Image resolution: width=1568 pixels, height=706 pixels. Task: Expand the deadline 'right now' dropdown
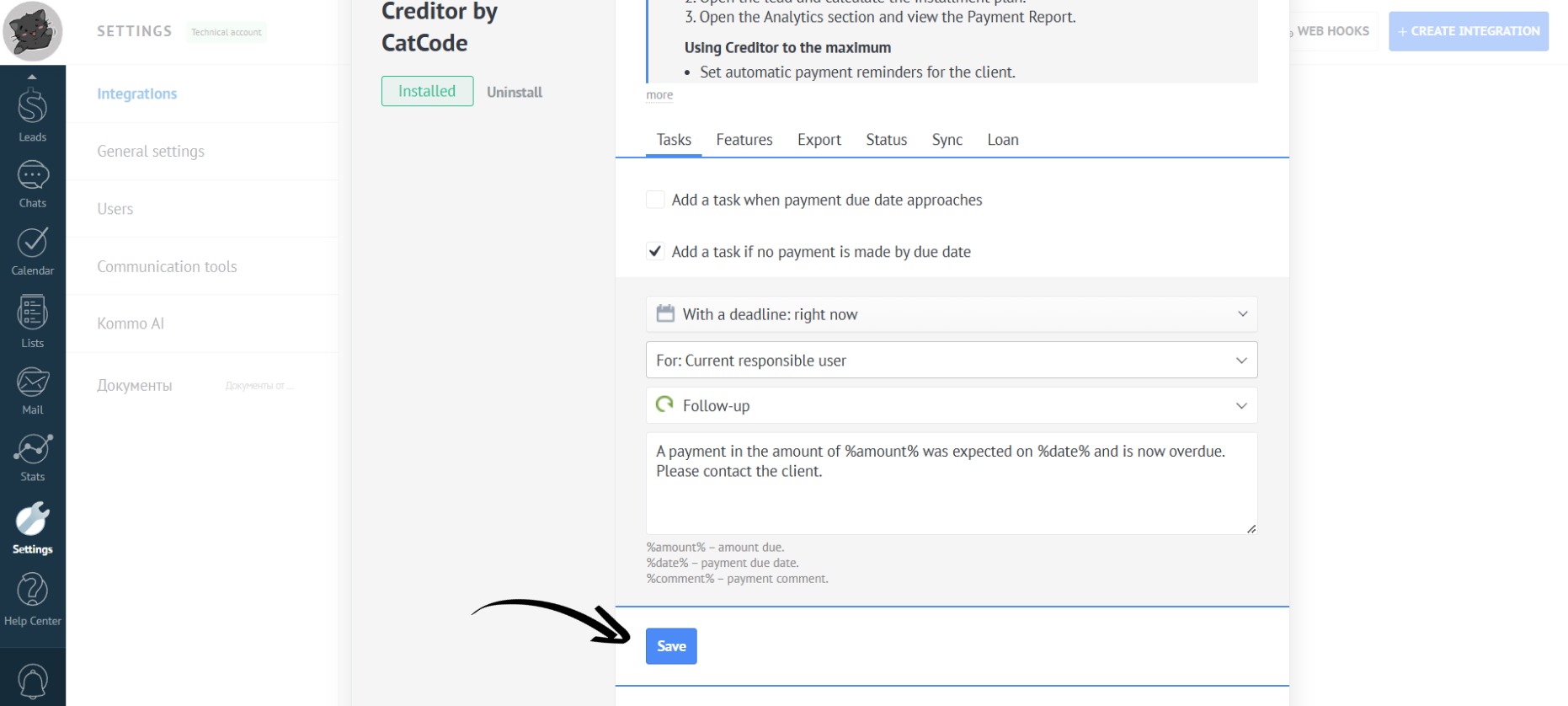click(951, 314)
